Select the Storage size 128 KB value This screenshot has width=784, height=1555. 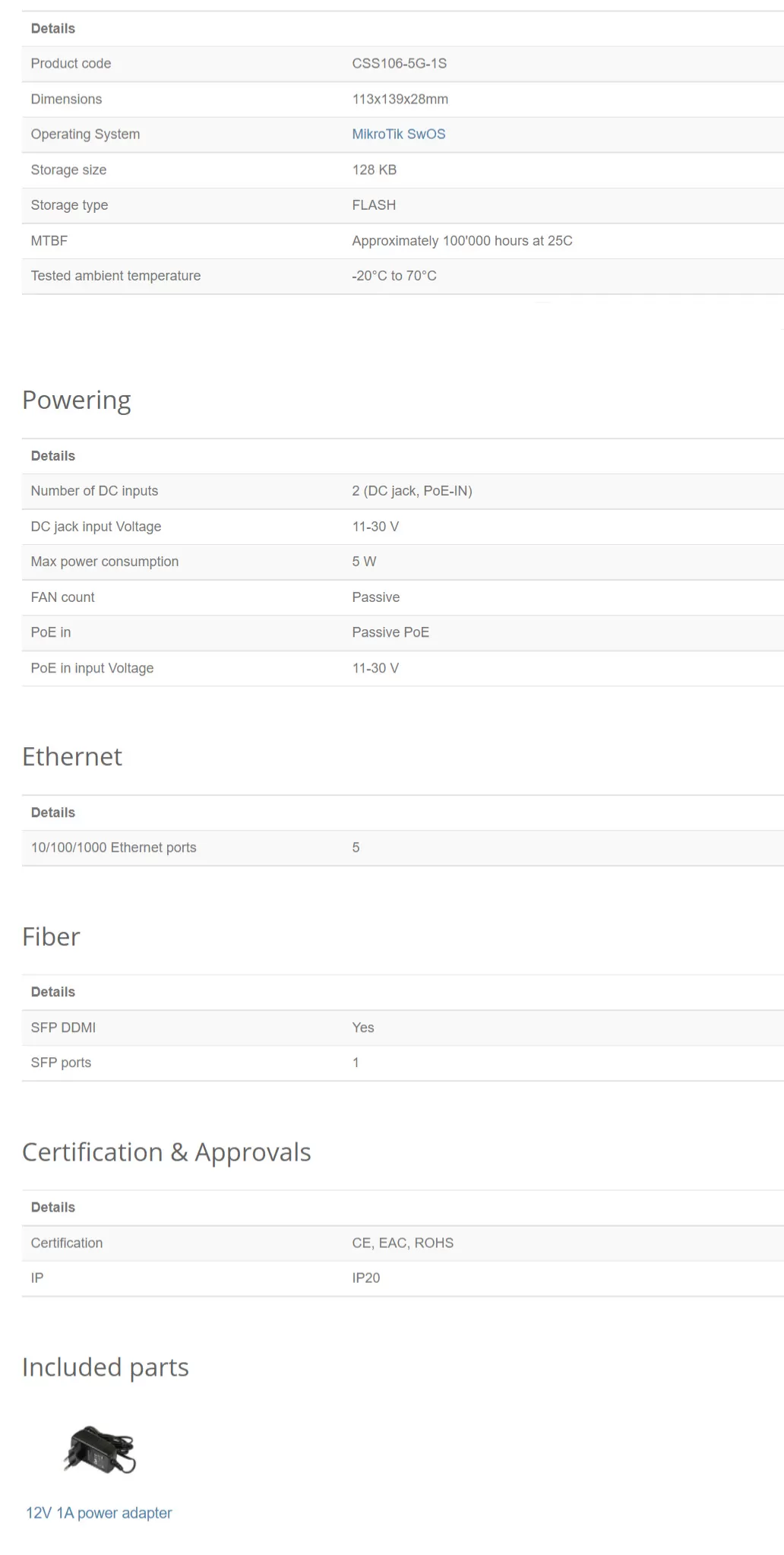(374, 169)
